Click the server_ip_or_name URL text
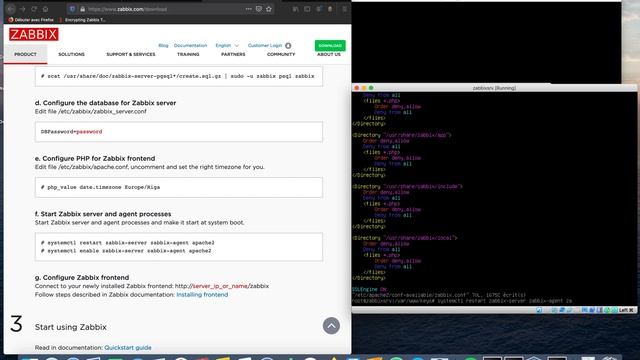This screenshot has height=360, width=640. (x=220, y=286)
